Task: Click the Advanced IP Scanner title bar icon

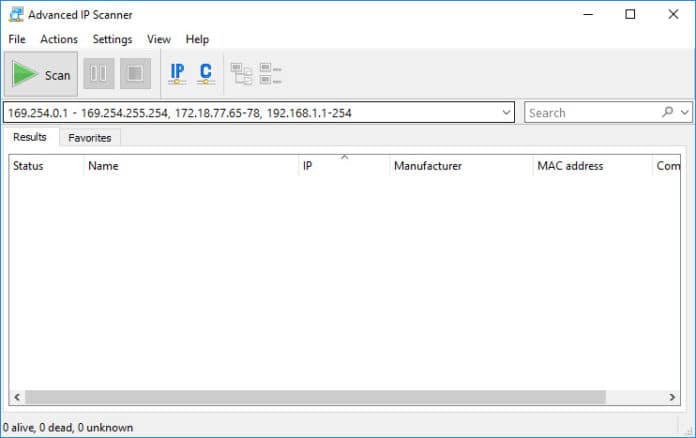Action: pos(15,15)
